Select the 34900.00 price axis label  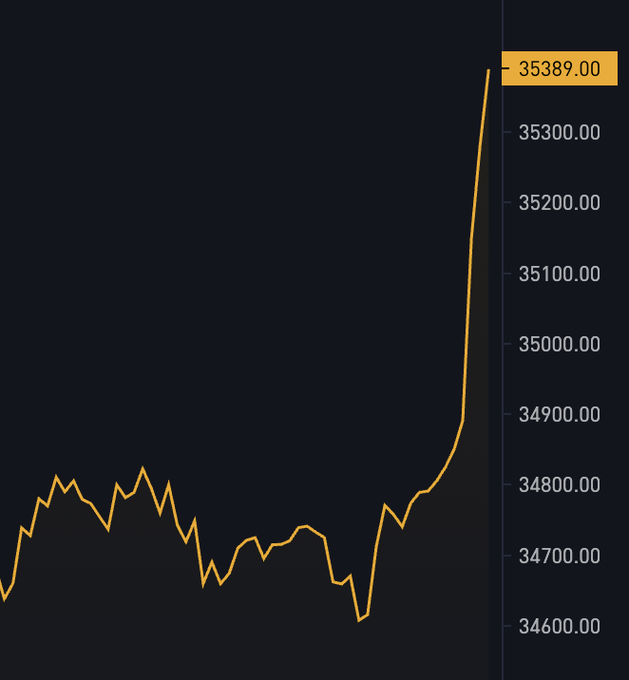click(560, 415)
